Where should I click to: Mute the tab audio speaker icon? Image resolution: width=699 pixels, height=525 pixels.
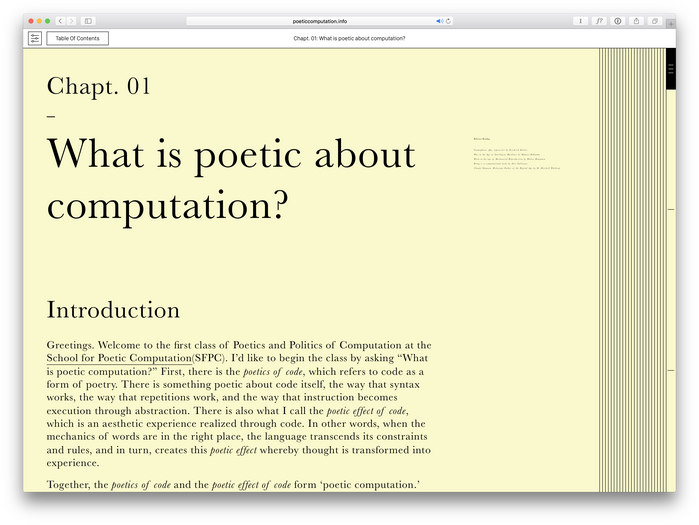pos(439,21)
